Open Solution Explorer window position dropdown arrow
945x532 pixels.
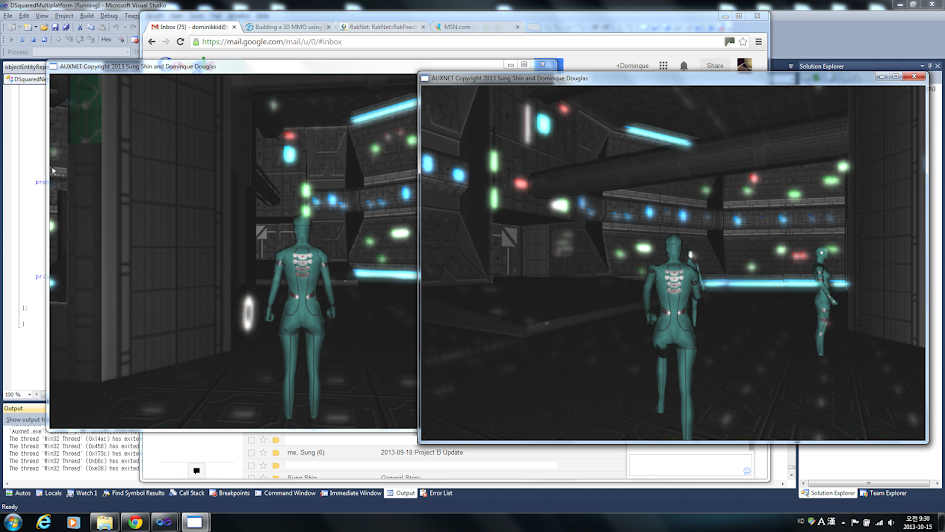pos(922,66)
